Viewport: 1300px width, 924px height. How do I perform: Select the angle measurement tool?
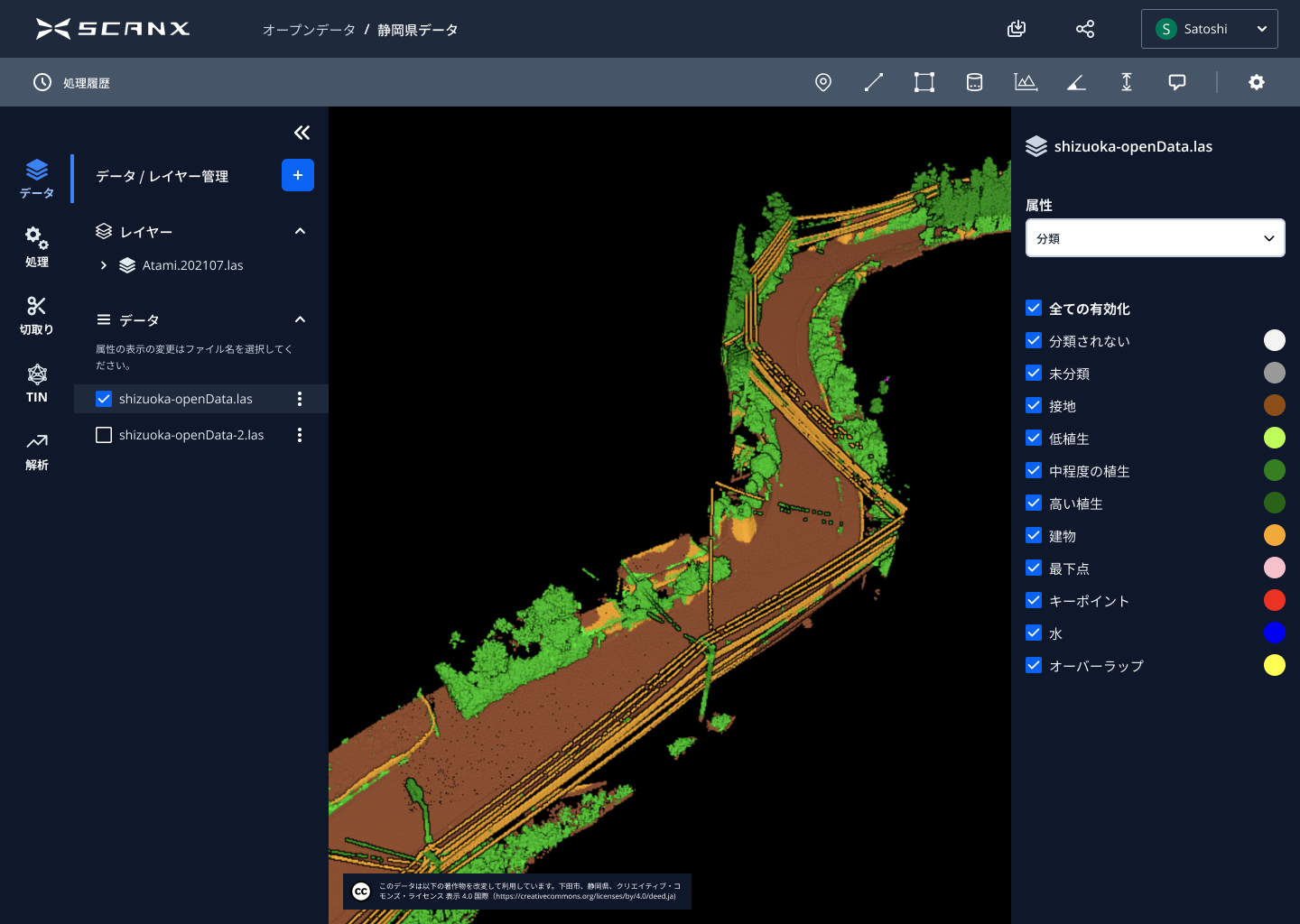[x=1076, y=82]
